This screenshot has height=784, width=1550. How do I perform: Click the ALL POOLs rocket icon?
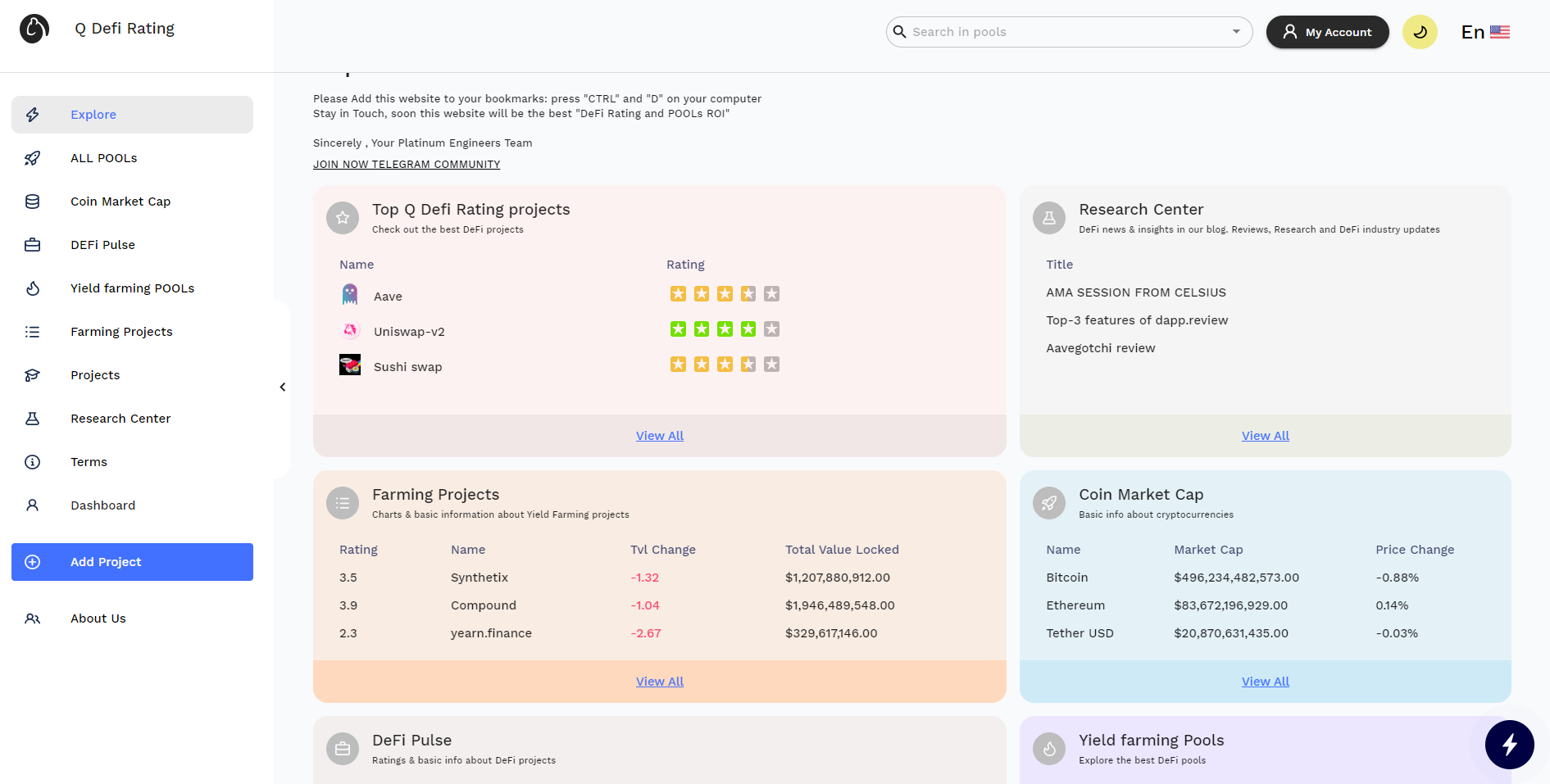33,158
